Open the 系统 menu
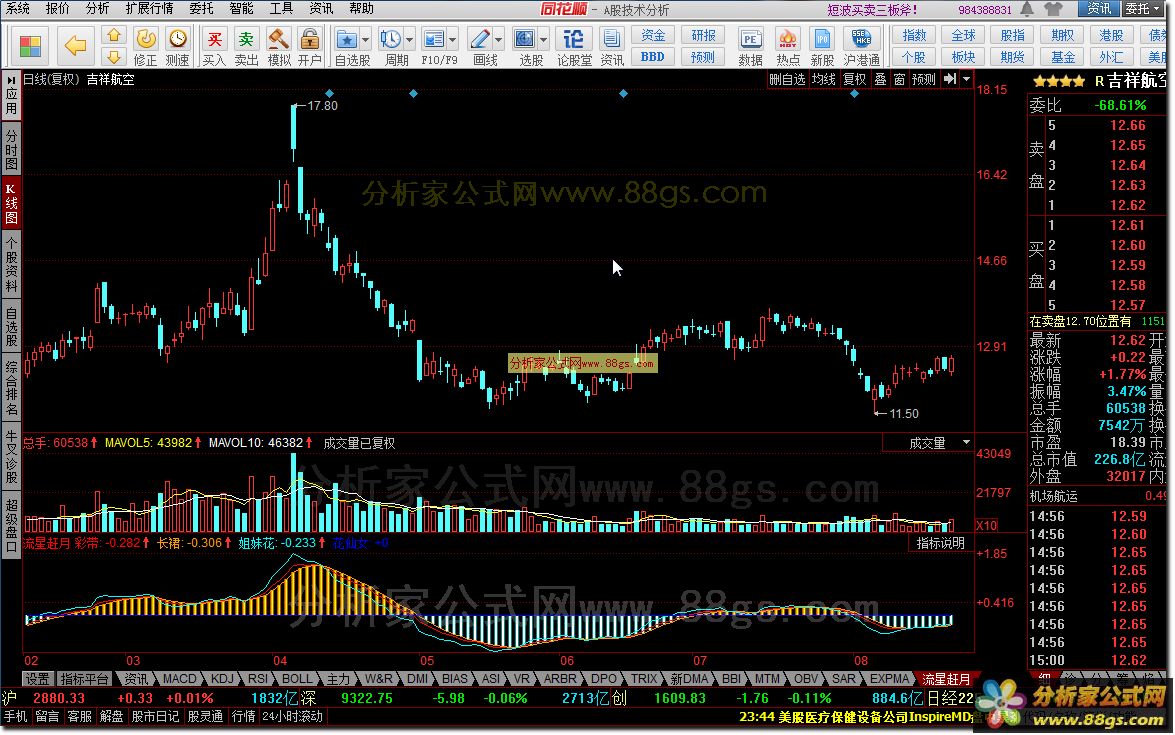Image resolution: width=1175 pixels, height=735 pixels. pos(17,8)
